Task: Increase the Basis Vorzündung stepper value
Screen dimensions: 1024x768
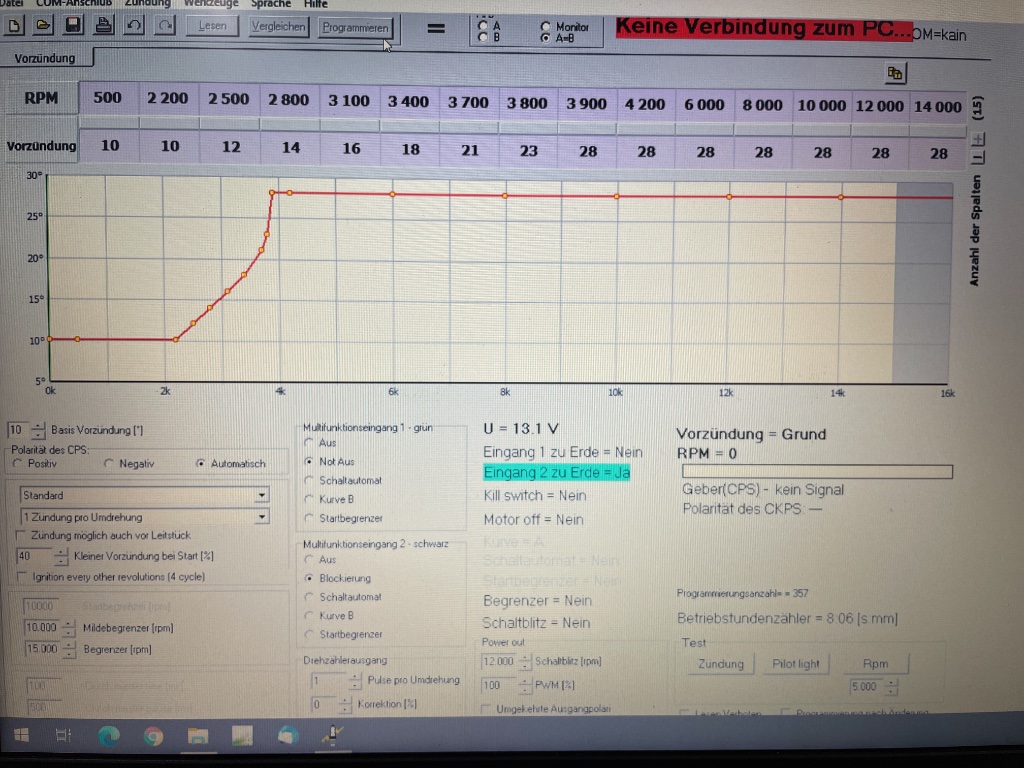Action: click(38, 426)
